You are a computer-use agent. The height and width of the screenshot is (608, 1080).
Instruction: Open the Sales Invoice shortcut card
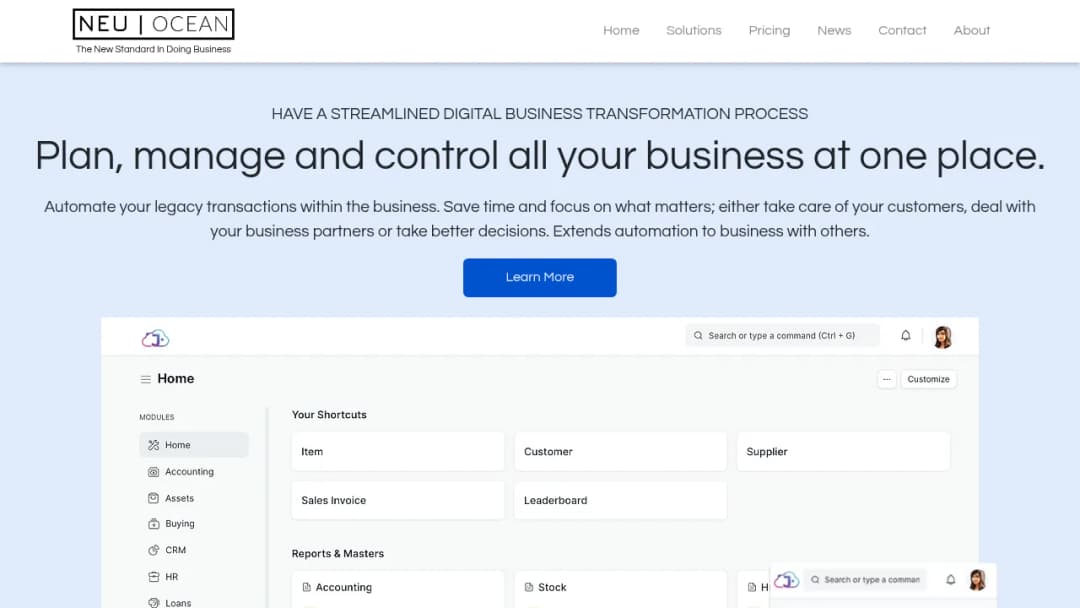click(397, 500)
